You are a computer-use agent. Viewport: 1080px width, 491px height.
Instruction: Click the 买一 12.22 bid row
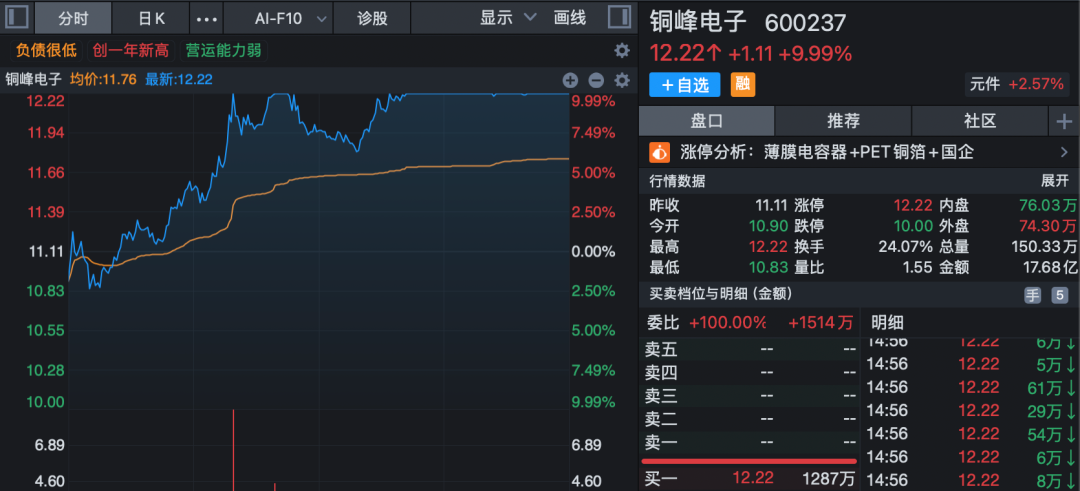749,477
